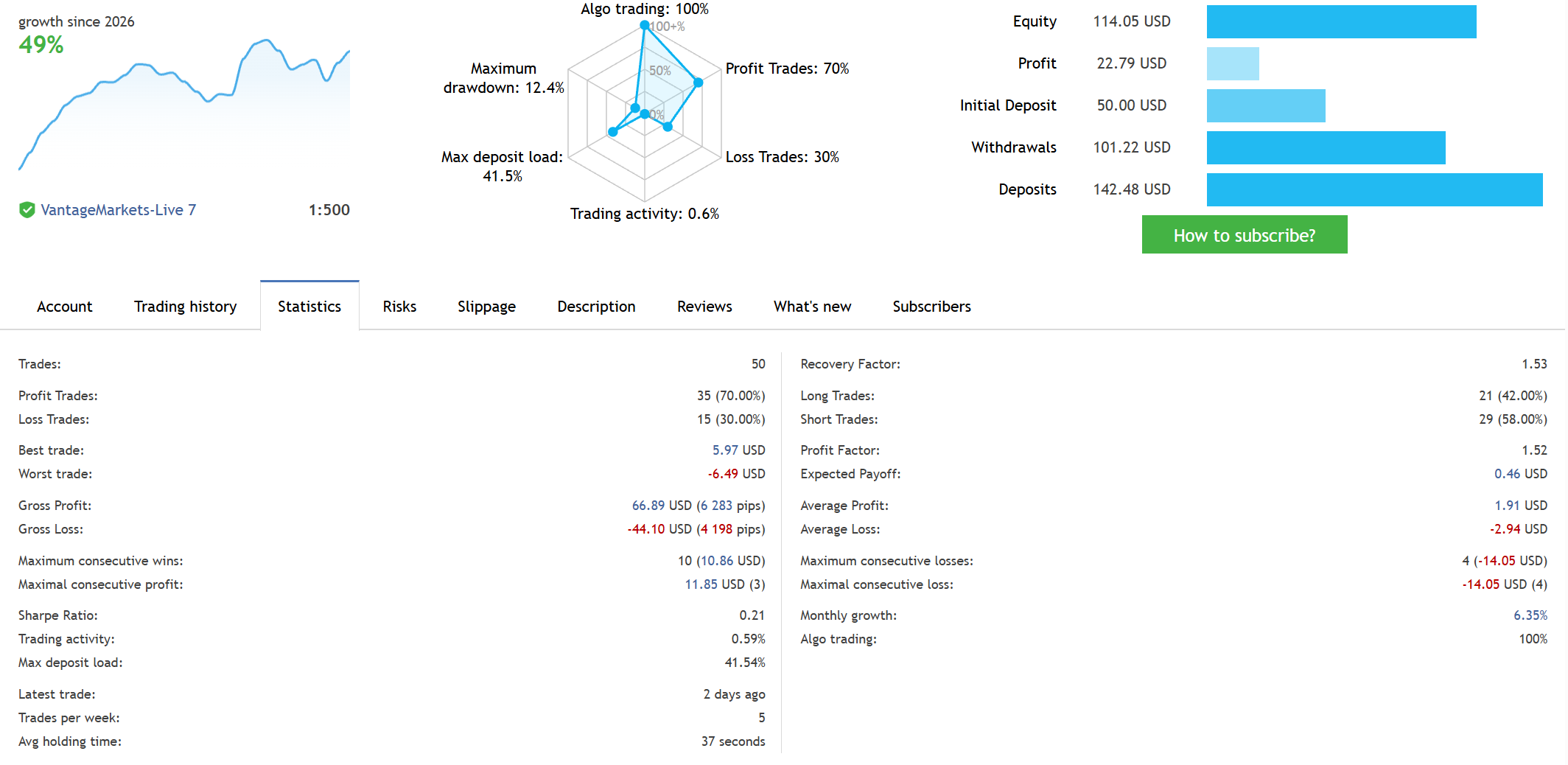Switch to the Reviews tab

pos(704,307)
